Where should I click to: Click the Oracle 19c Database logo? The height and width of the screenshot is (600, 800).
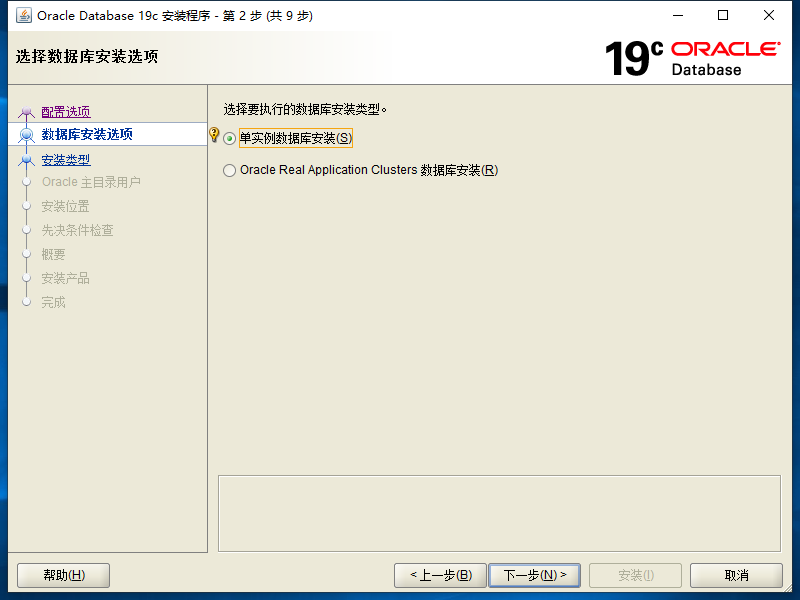692,59
